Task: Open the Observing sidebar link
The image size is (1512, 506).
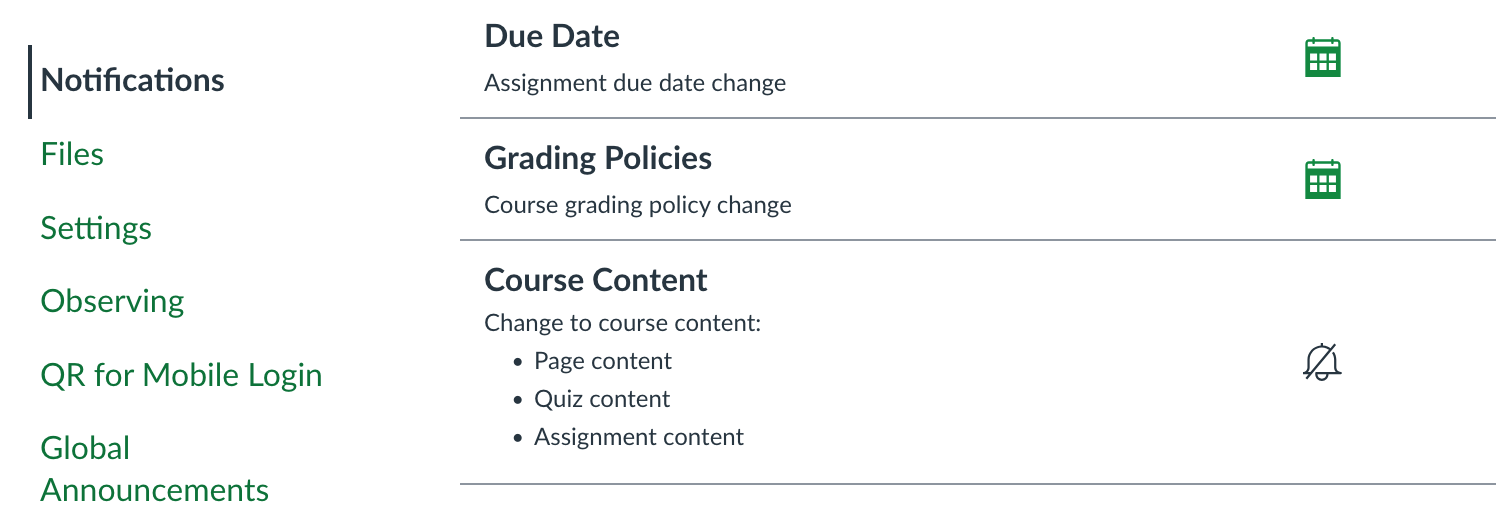Action: (112, 301)
